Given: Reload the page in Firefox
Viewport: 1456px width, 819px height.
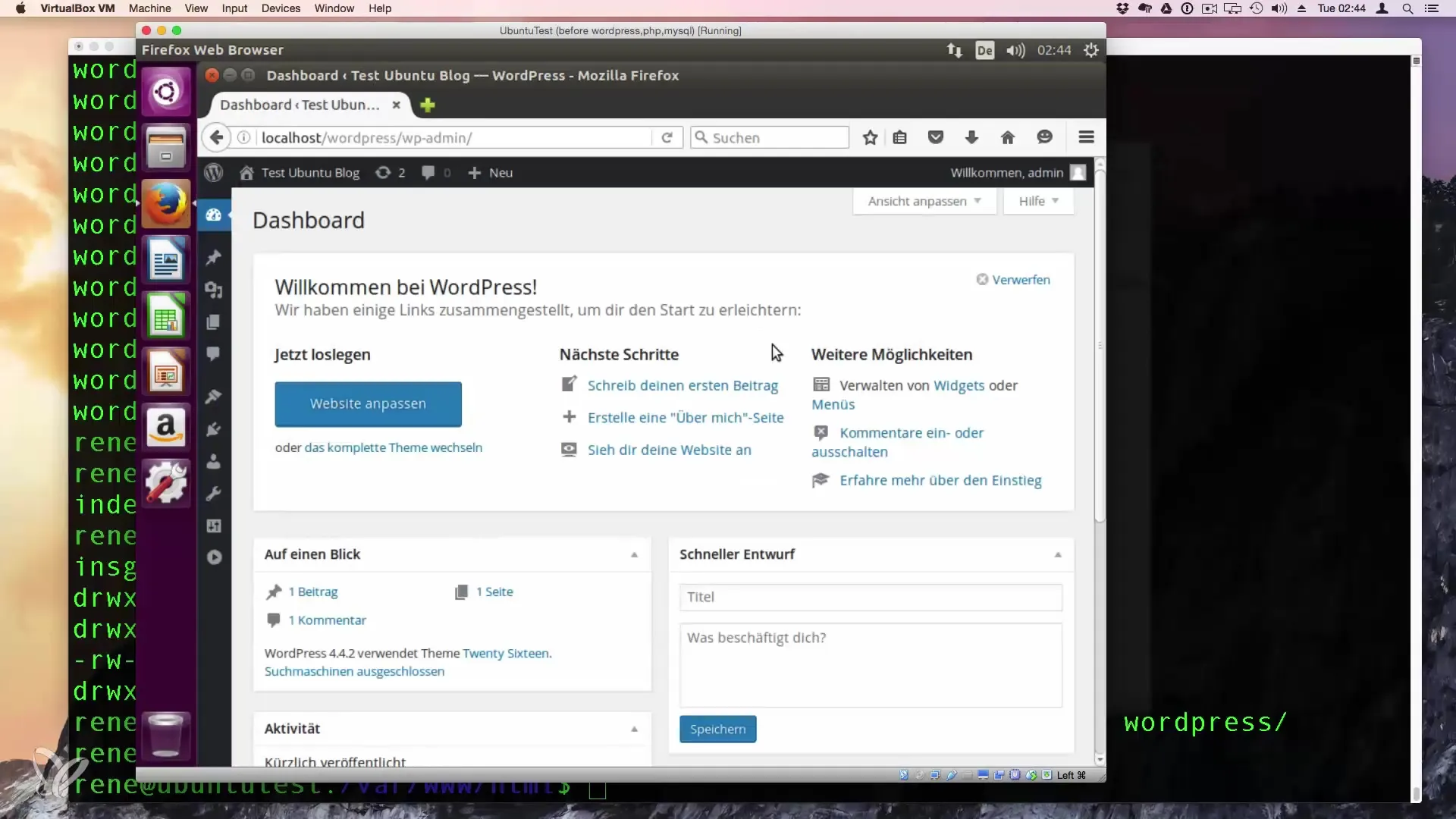Looking at the screenshot, I should (x=667, y=137).
